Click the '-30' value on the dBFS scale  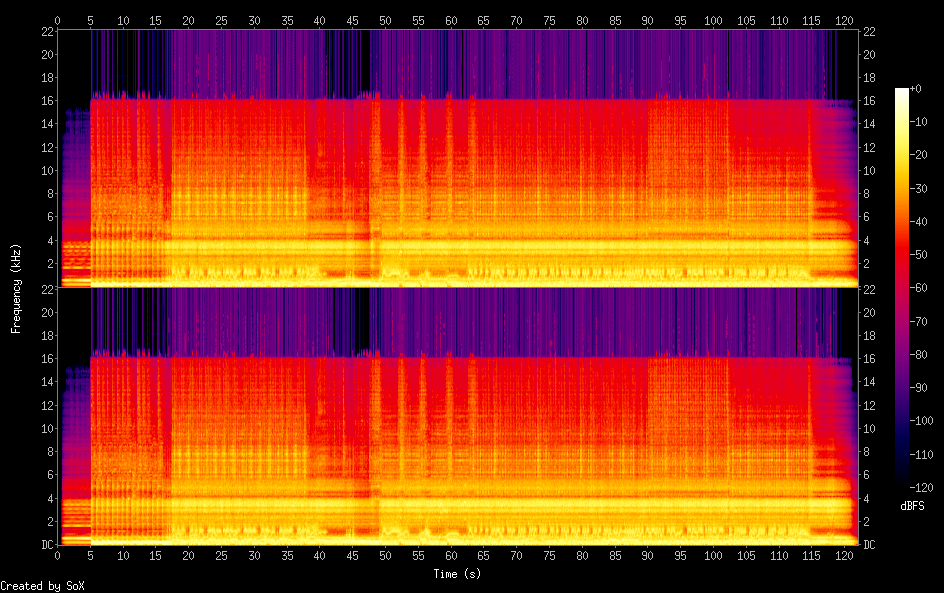(x=918, y=188)
